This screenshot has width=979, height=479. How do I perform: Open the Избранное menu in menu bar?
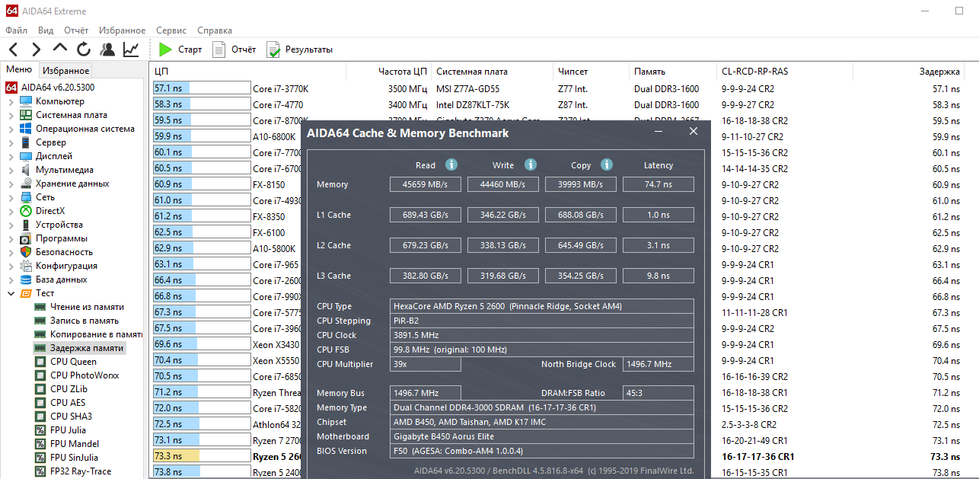[122, 30]
